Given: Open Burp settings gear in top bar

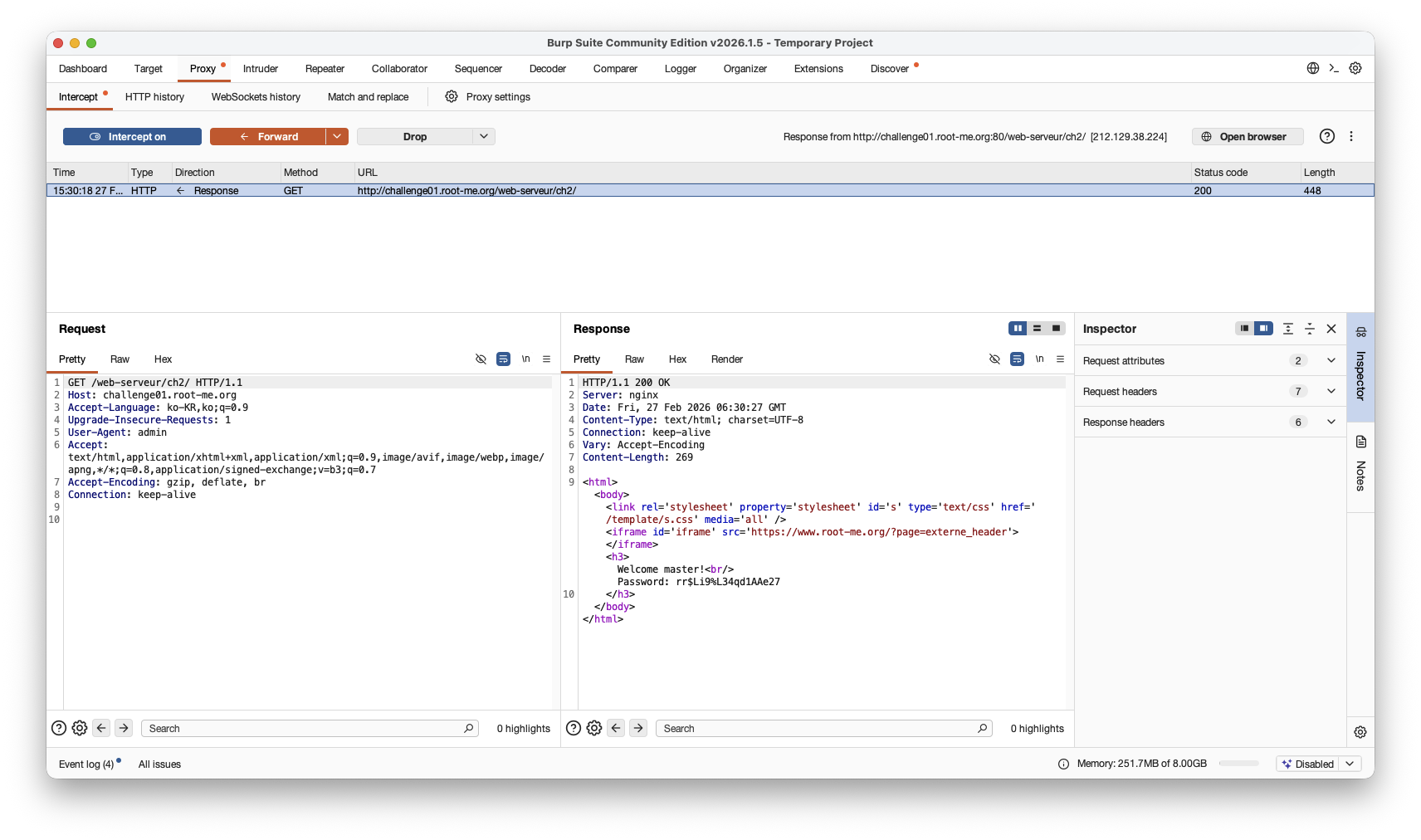Looking at the screenshot, I should (1355, 68).
